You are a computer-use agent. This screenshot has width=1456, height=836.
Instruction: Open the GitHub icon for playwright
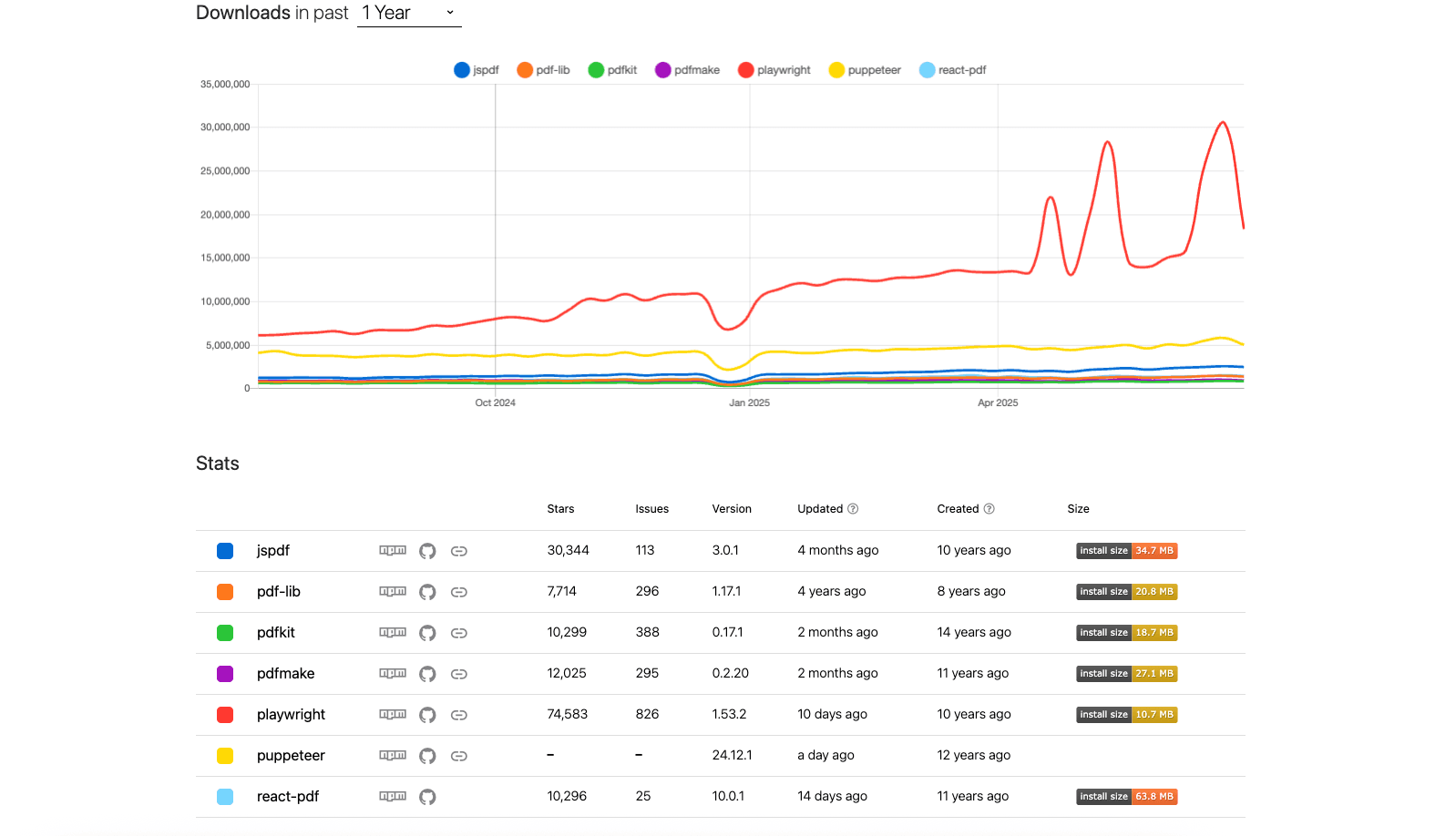[x=427, y=715]
